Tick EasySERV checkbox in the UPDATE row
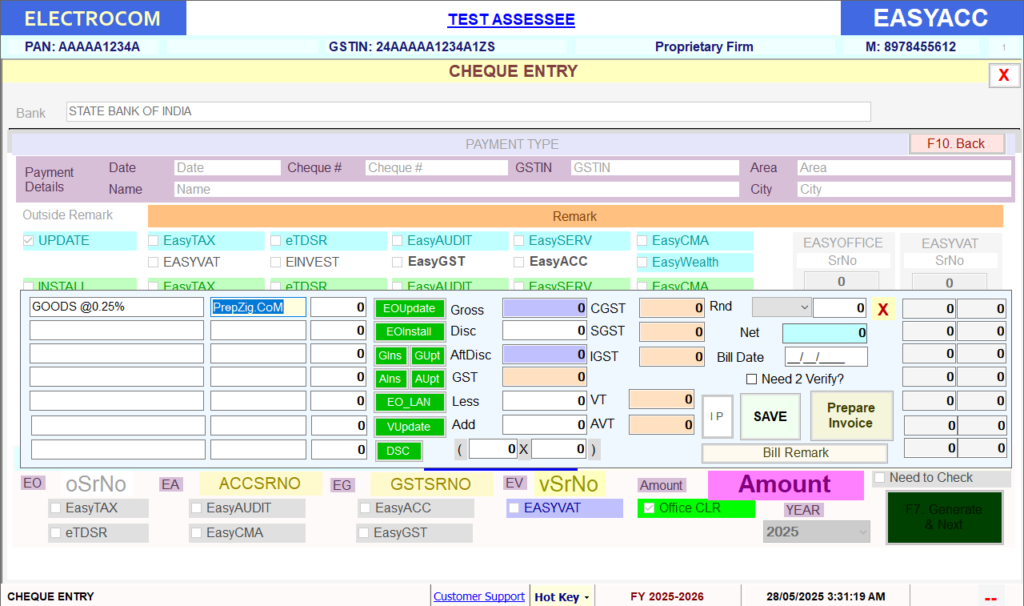The image size is (1024, 606). click(x=519, y=241)
